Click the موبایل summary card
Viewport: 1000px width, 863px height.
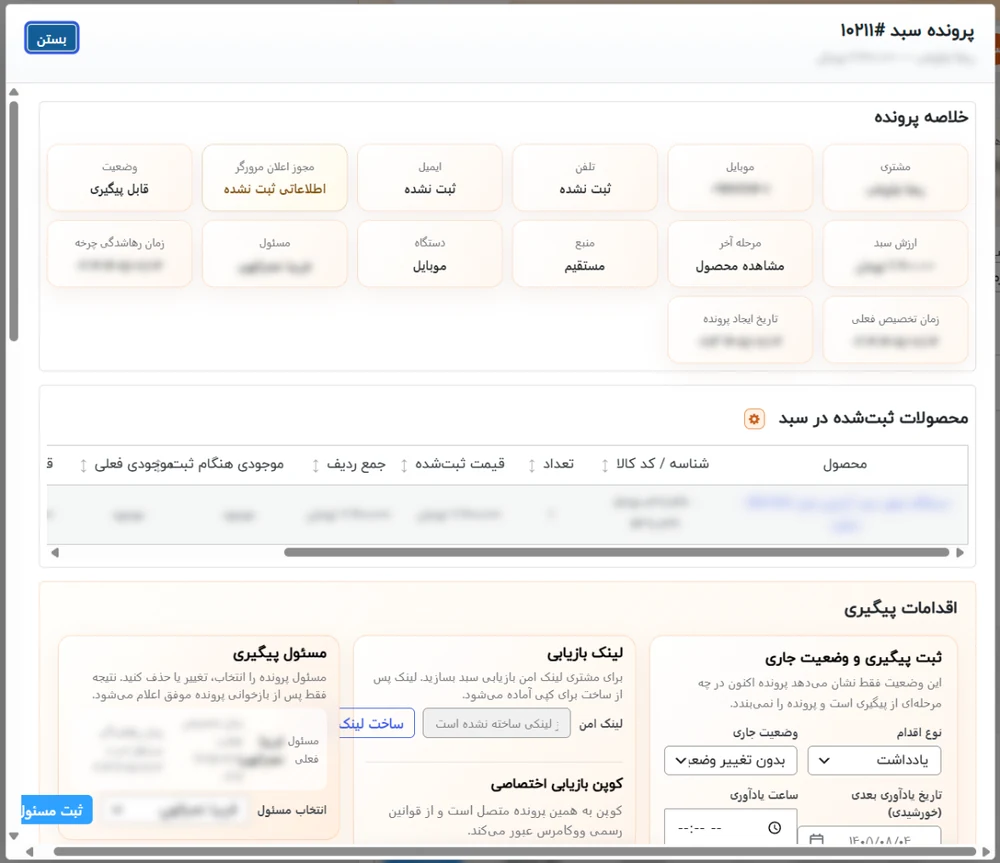click(x=740, y=177)
